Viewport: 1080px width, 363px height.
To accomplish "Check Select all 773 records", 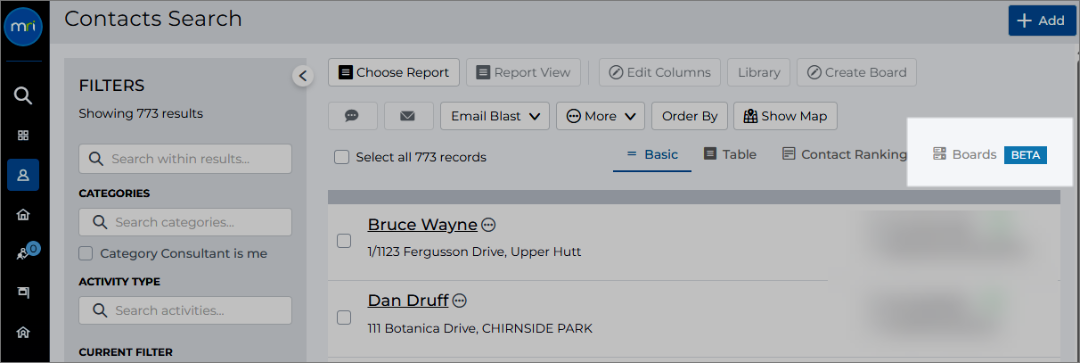I will tap(341, 157).
